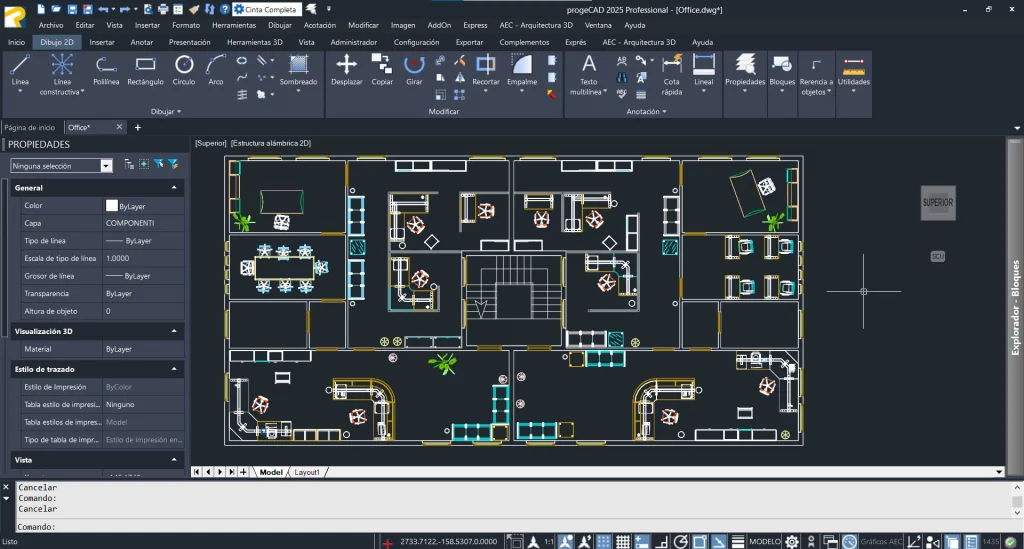
Task: Toggle the dotted snap icon in status bar
Action: coord(602,541)
